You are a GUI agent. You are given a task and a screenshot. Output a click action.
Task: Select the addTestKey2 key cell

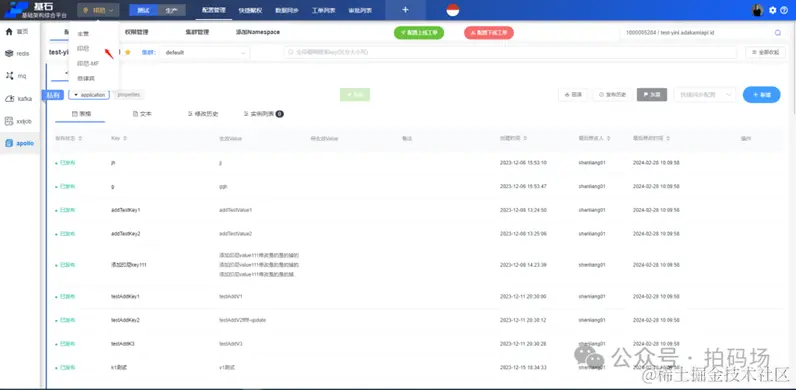tap(125, 234)
